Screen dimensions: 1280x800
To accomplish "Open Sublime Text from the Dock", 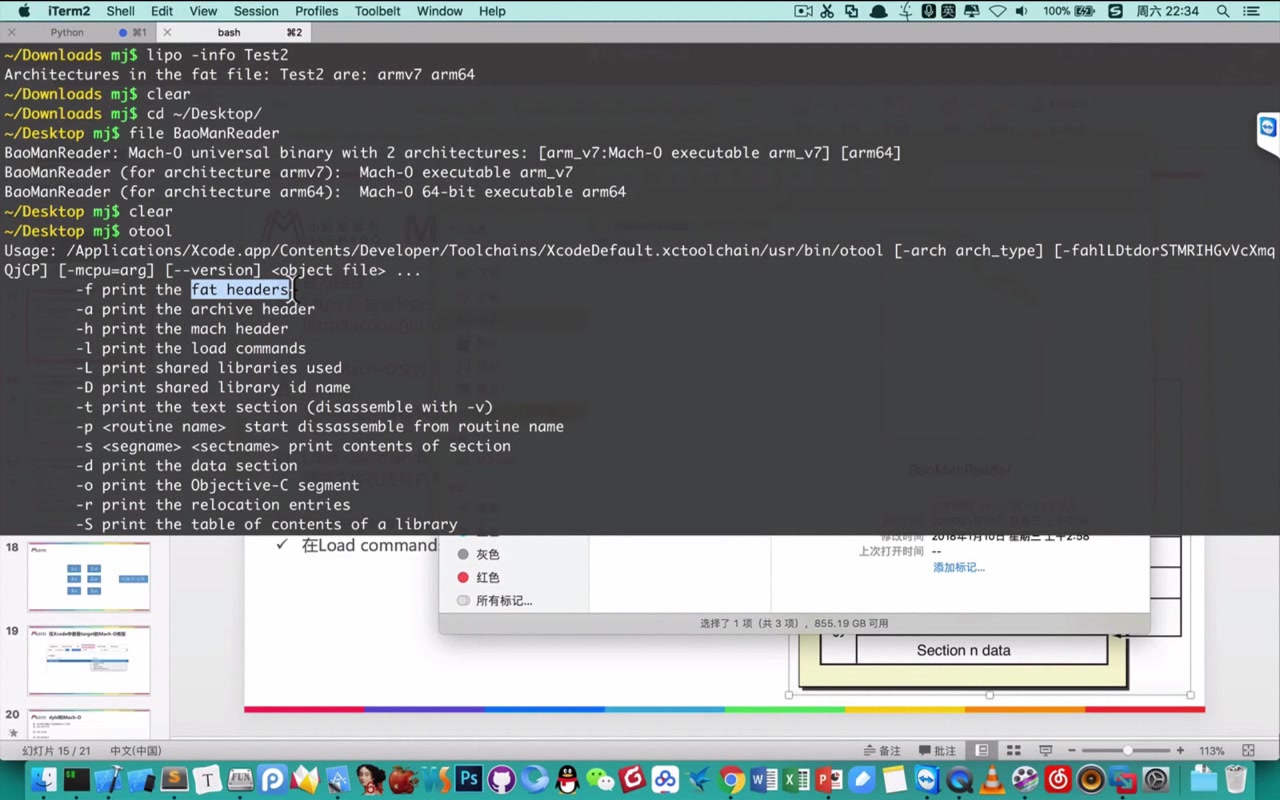I will 174,779.
